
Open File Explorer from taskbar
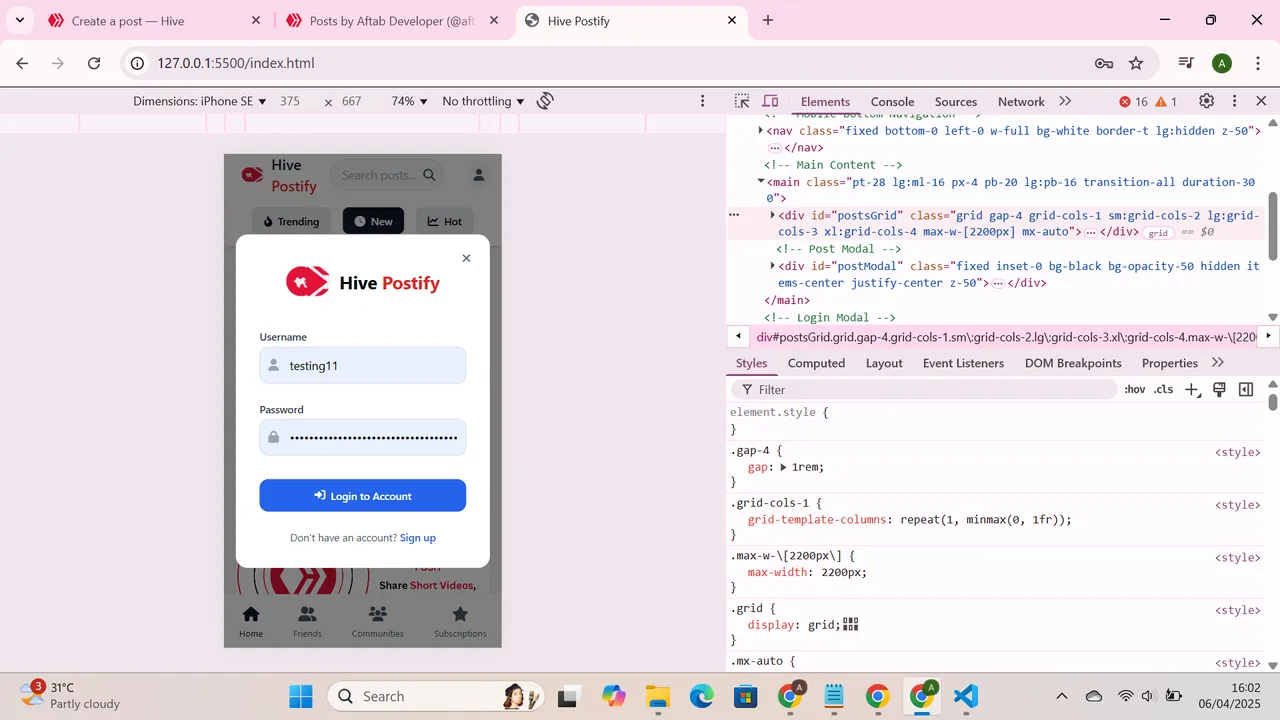coord(657,696)
